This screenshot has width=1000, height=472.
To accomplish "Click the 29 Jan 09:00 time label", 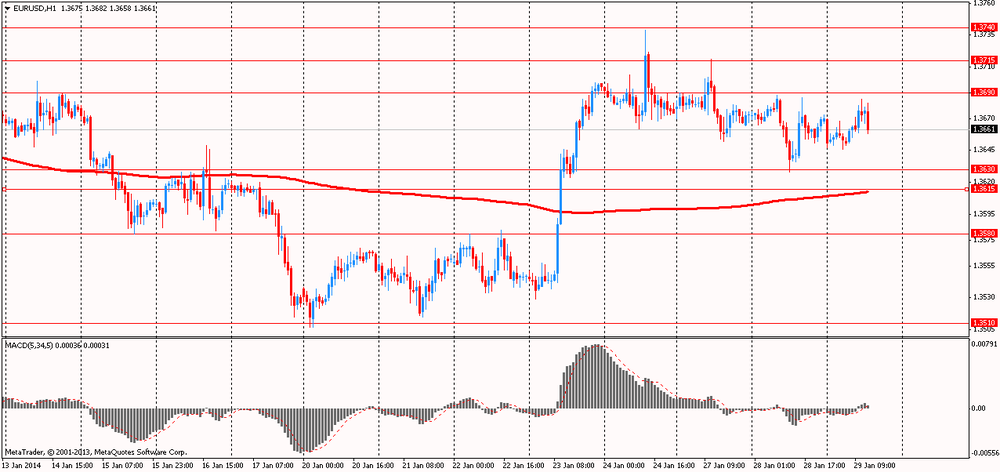I will pyautogui.click(x=873, y=466).
